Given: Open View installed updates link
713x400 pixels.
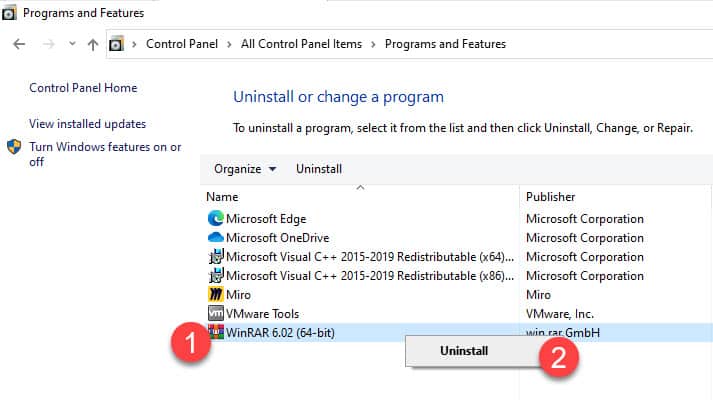Looking at the screenshot, I should click(x=88, y=124).
